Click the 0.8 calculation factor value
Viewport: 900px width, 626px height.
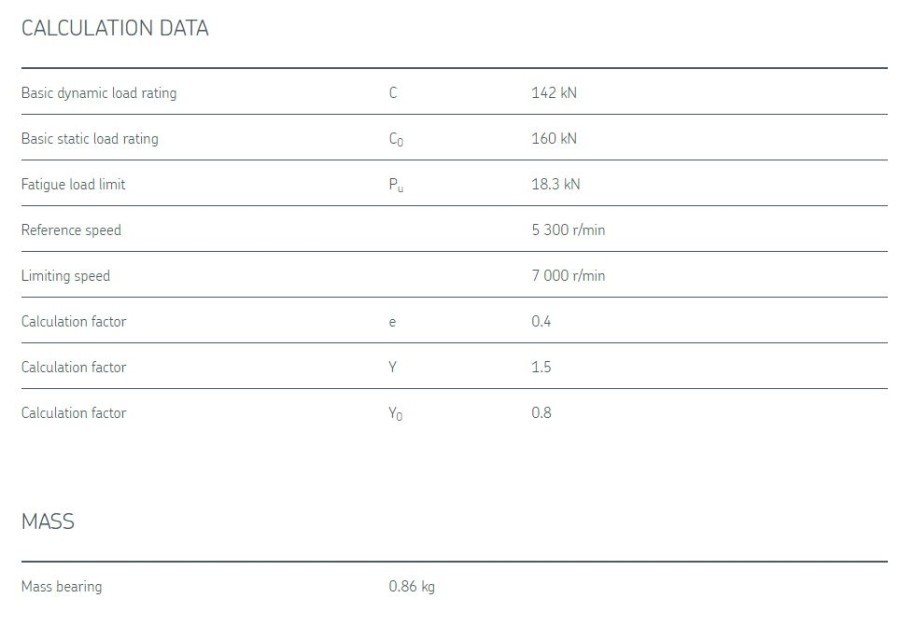pyautogui.click(x=541, y=413)
